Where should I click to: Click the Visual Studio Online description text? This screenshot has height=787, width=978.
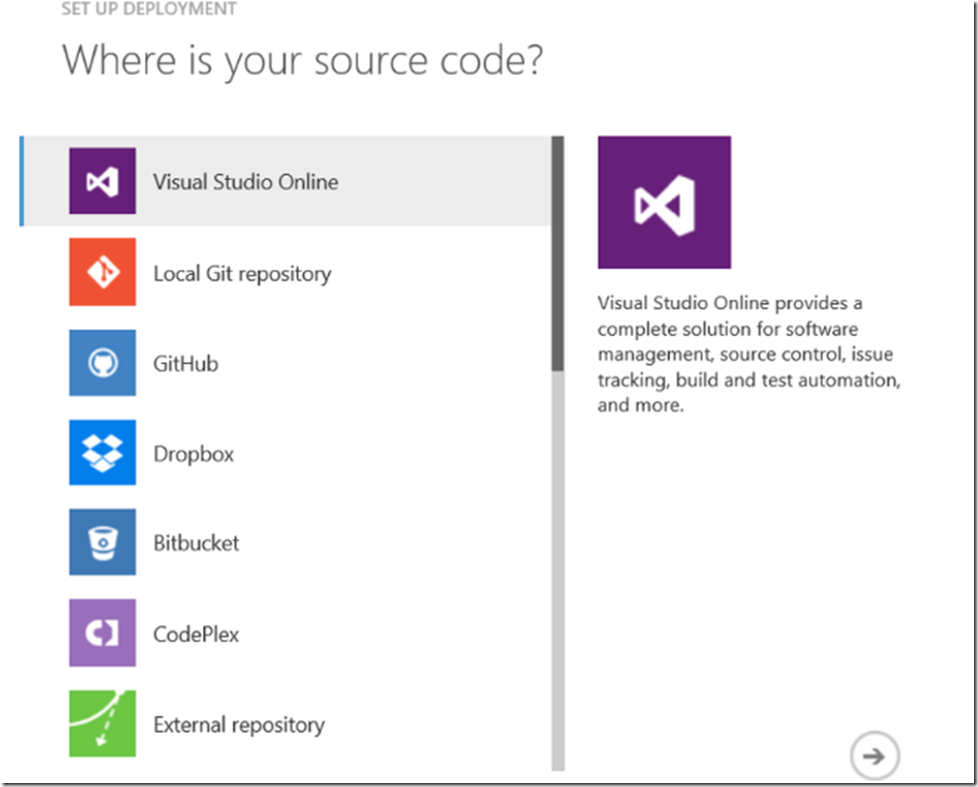[x=749, y=354]
